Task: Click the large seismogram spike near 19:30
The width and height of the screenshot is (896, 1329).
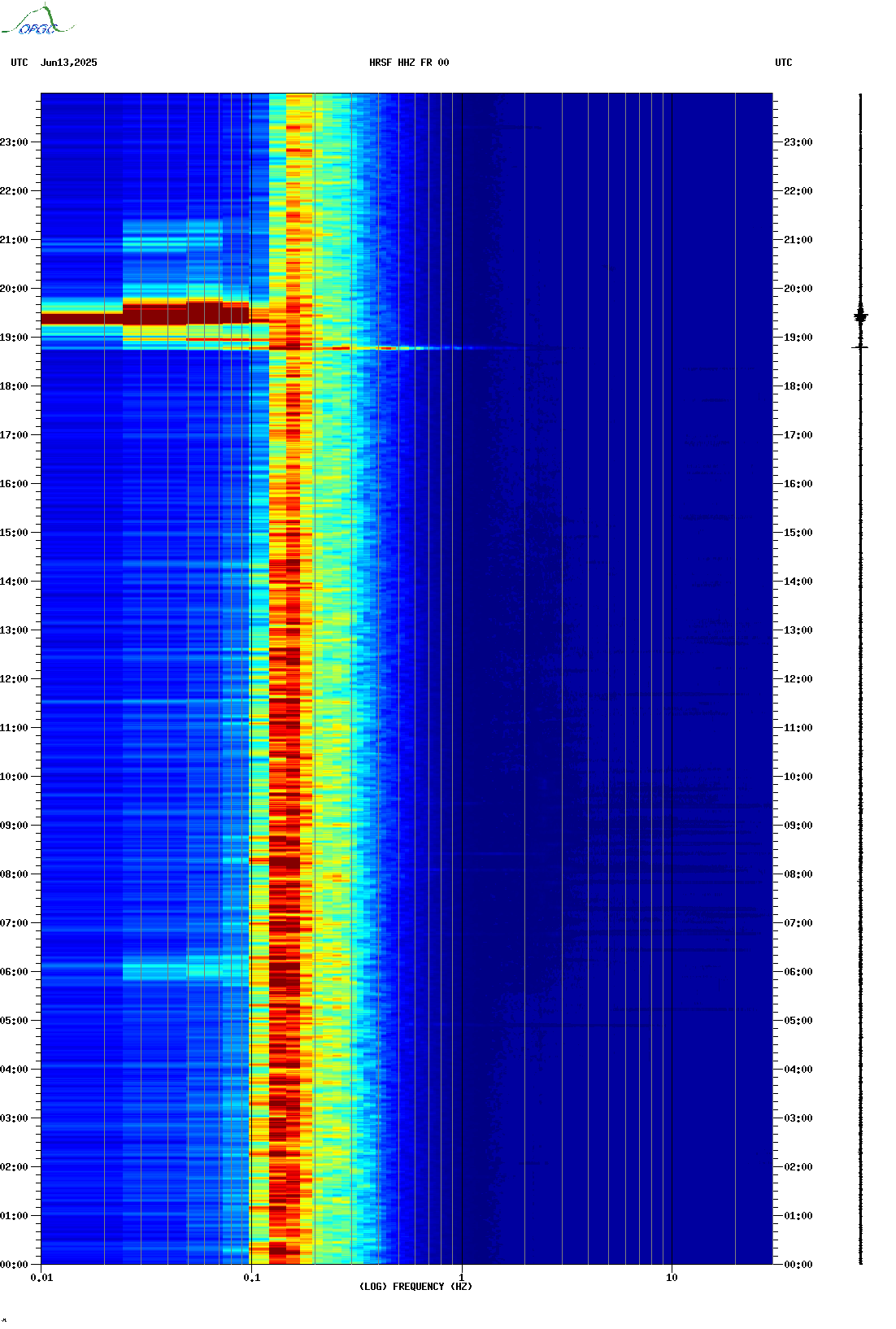Action: click(861, 316)
